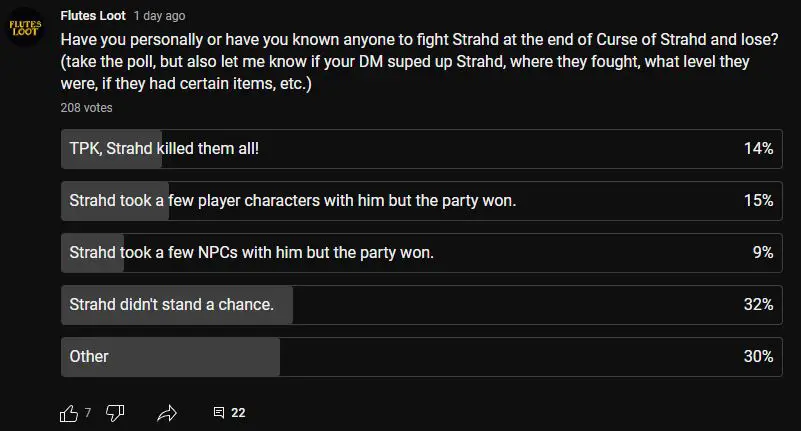801x431 pixels.
Task: Like the poll with the thumbs-up icon
Action: point(69,413)
